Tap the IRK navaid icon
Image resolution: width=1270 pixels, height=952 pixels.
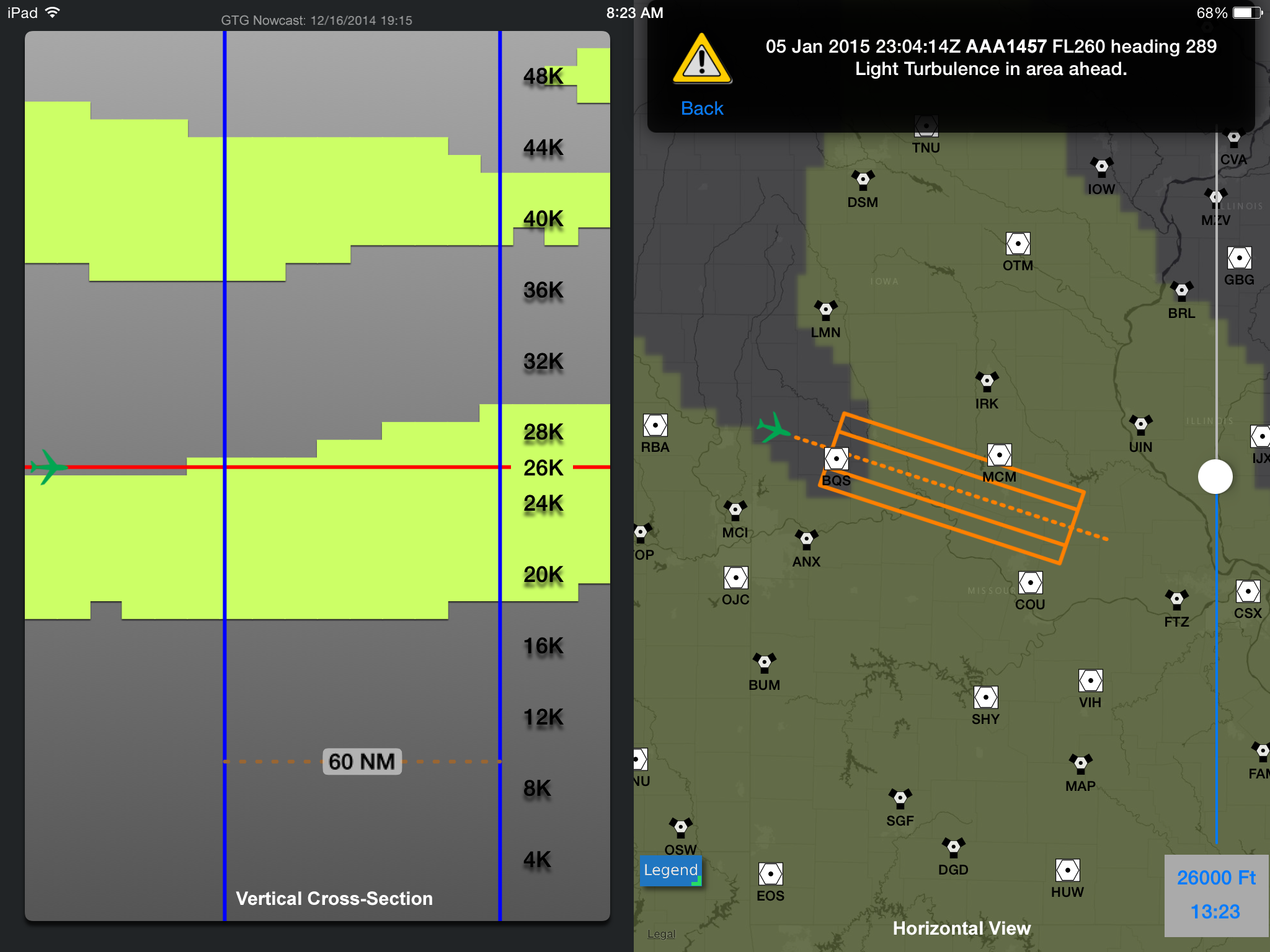pyautogui.click(x=987, y=381)
